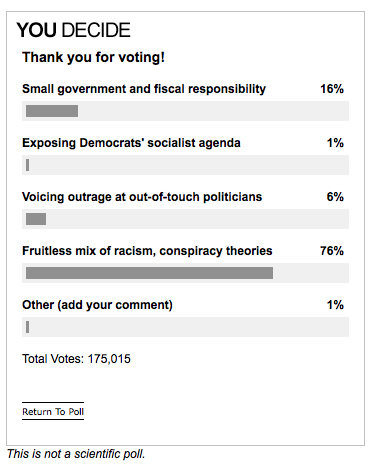Click the YOU DECIDE heading

pos(73,30)
